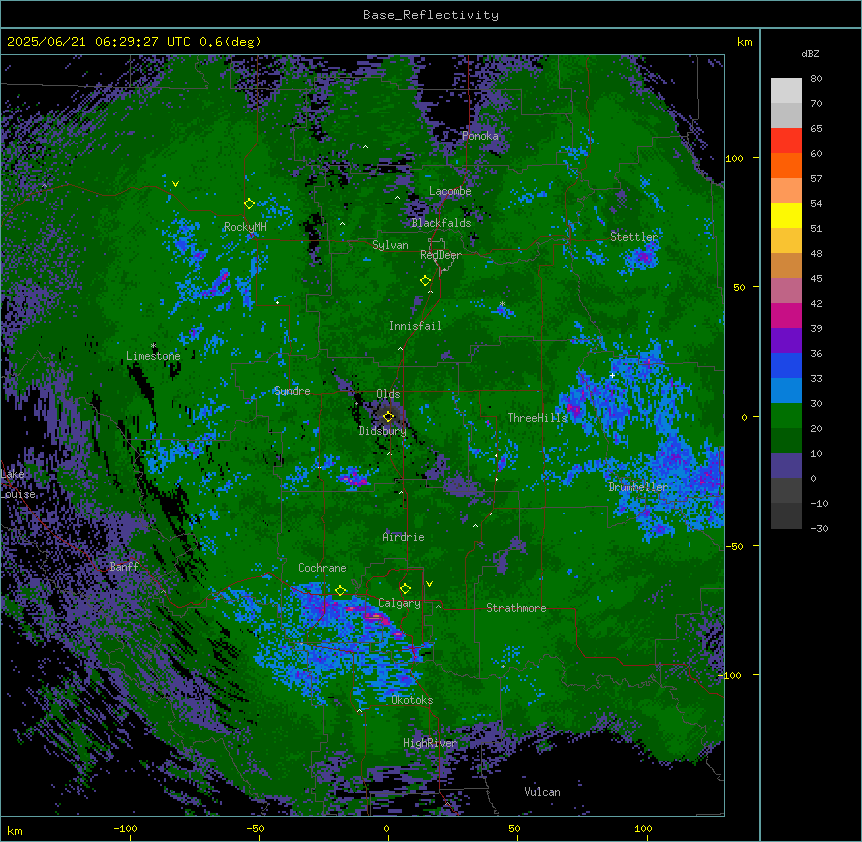Click the -30 value on the dBZ legend
862x842 pixels.
click(x=819, y=528)
